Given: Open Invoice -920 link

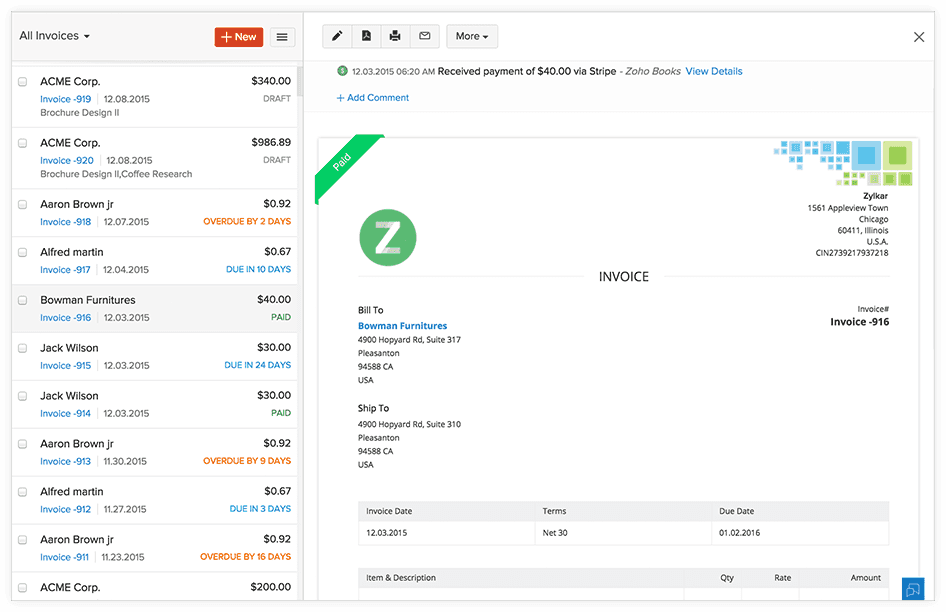Looking at the screenshot, I should [67, 161].
